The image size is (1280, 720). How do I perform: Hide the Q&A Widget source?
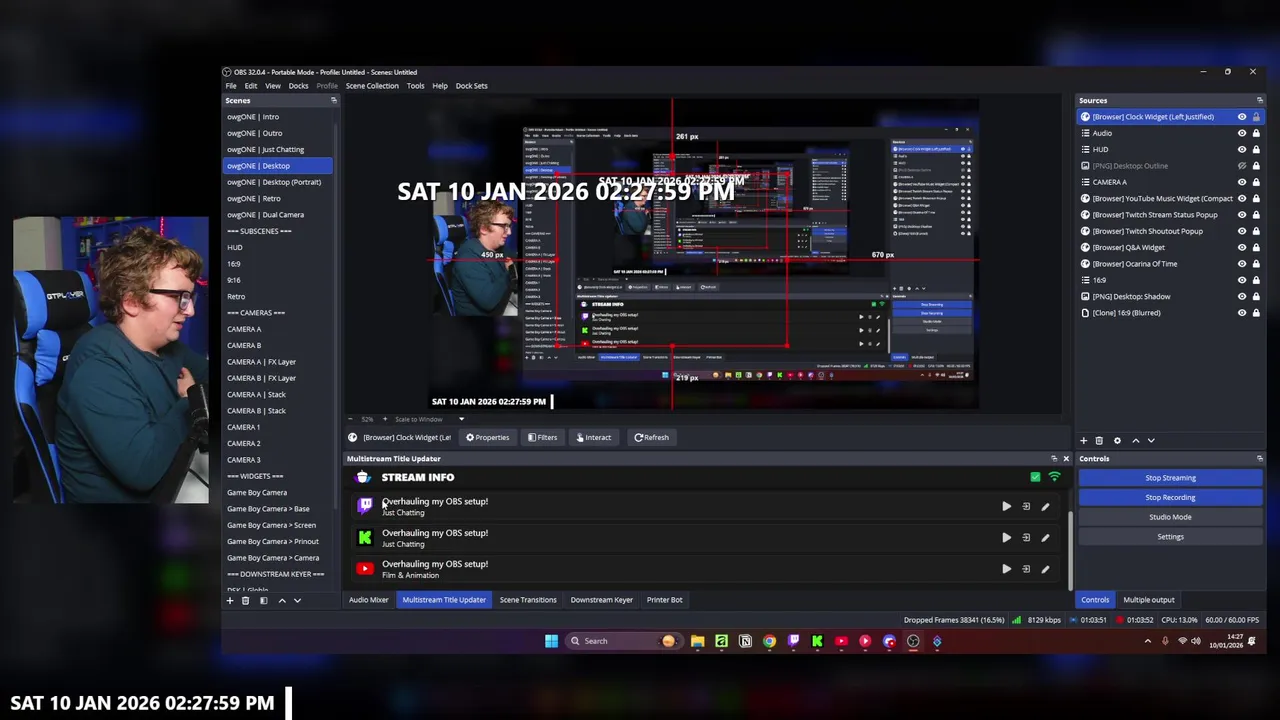[1242, 247]
